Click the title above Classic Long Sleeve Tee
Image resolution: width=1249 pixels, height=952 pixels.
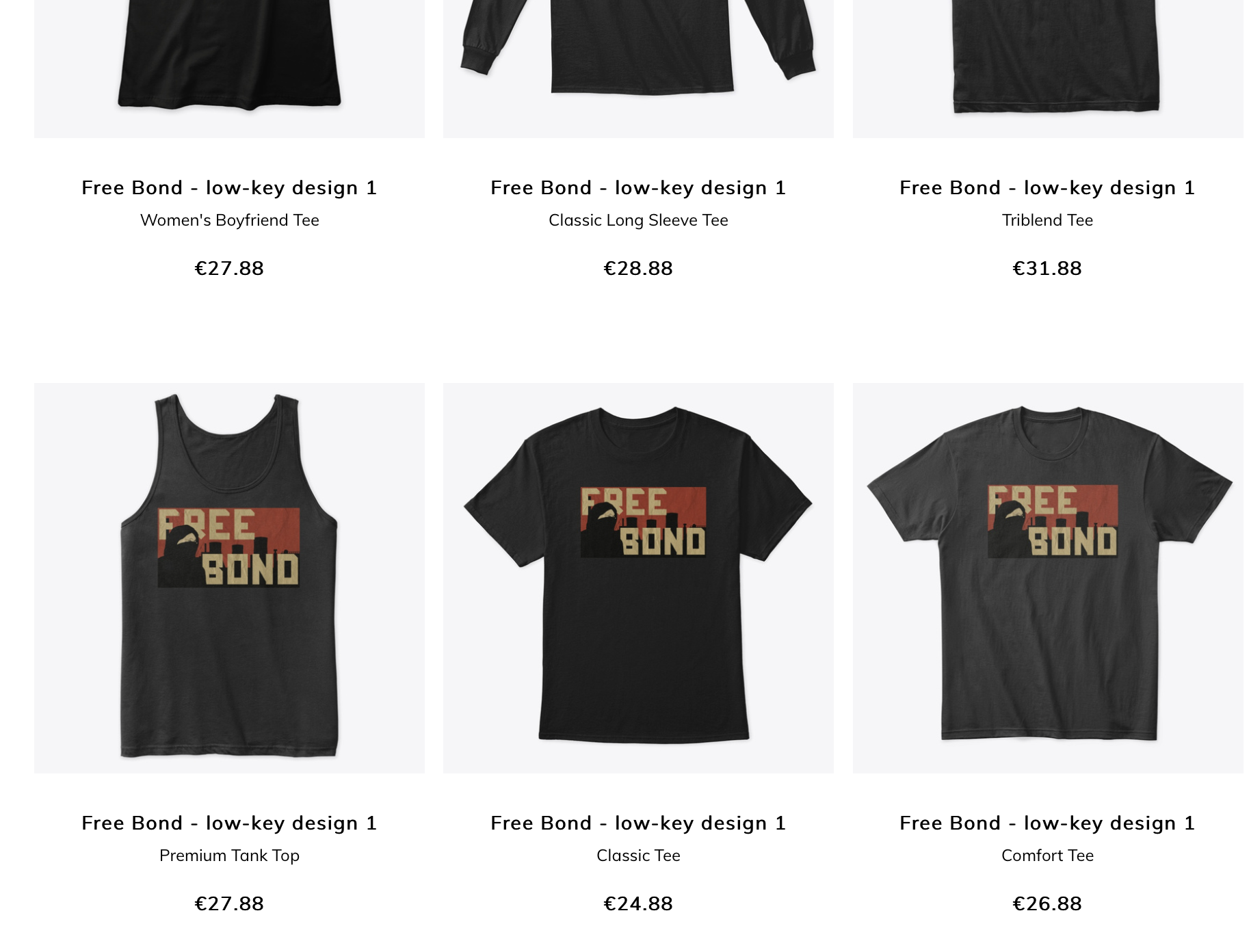(638, 188)
